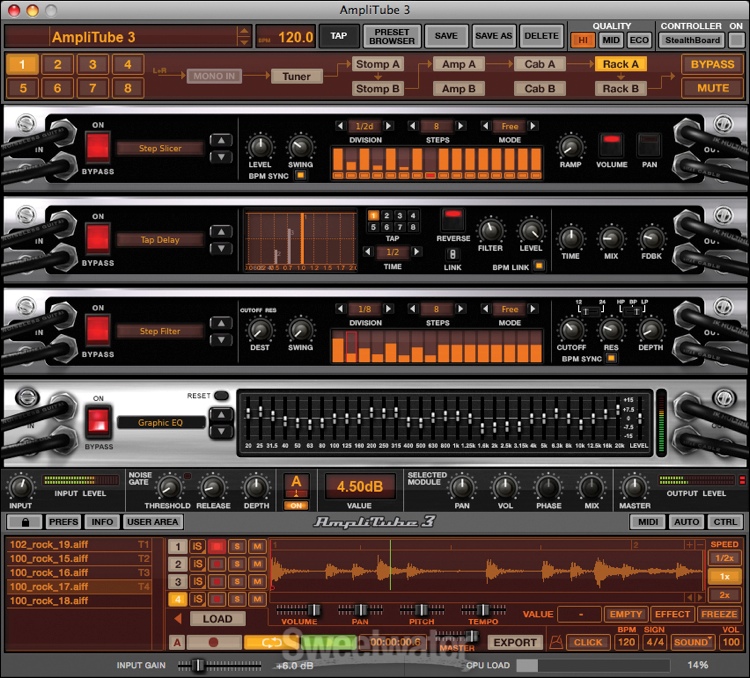Open the Tap Delay Time dropdown showing 1/2
This screenshot has width=750, height=678.
[x=393, y=252]
